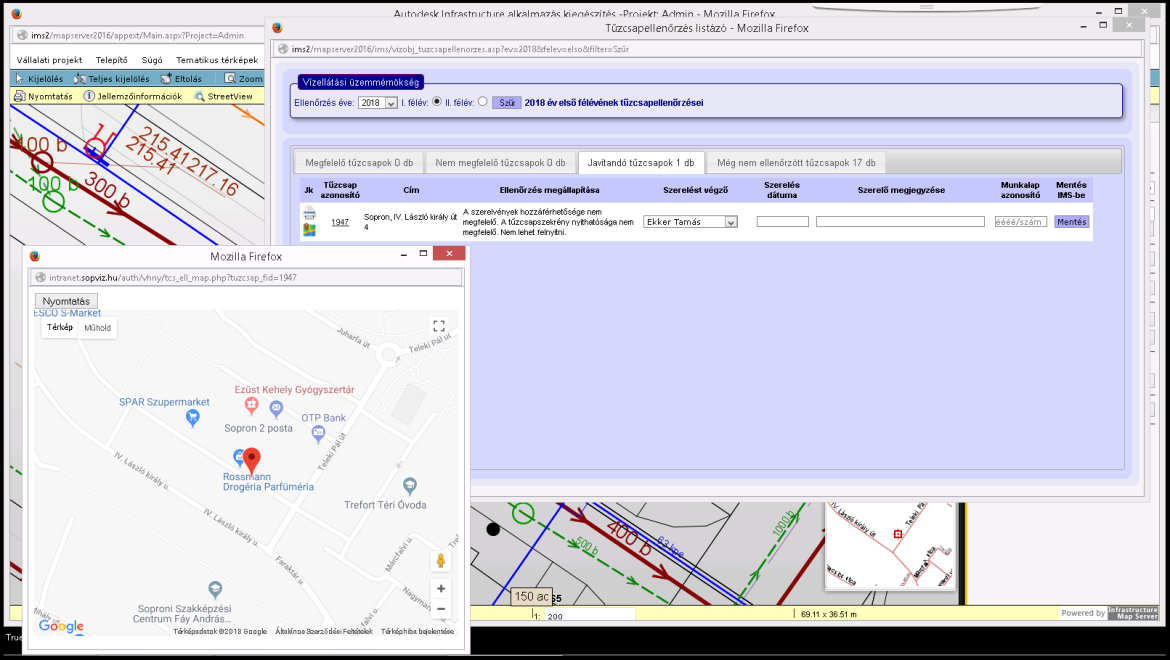Click the Szűr filter button
The height and width of the screenshot is (660, 1170).
pyautogui.click(x=507, y=103)
